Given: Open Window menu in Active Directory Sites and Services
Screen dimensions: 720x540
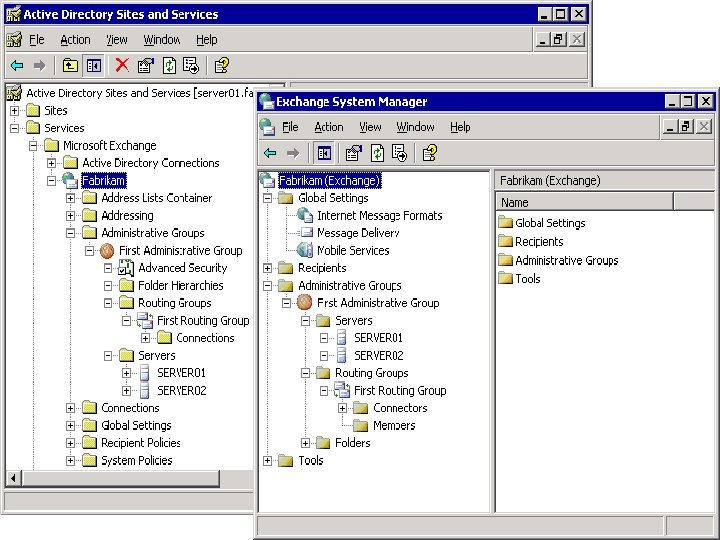Looking at the screenshot, I should (162, 40).
